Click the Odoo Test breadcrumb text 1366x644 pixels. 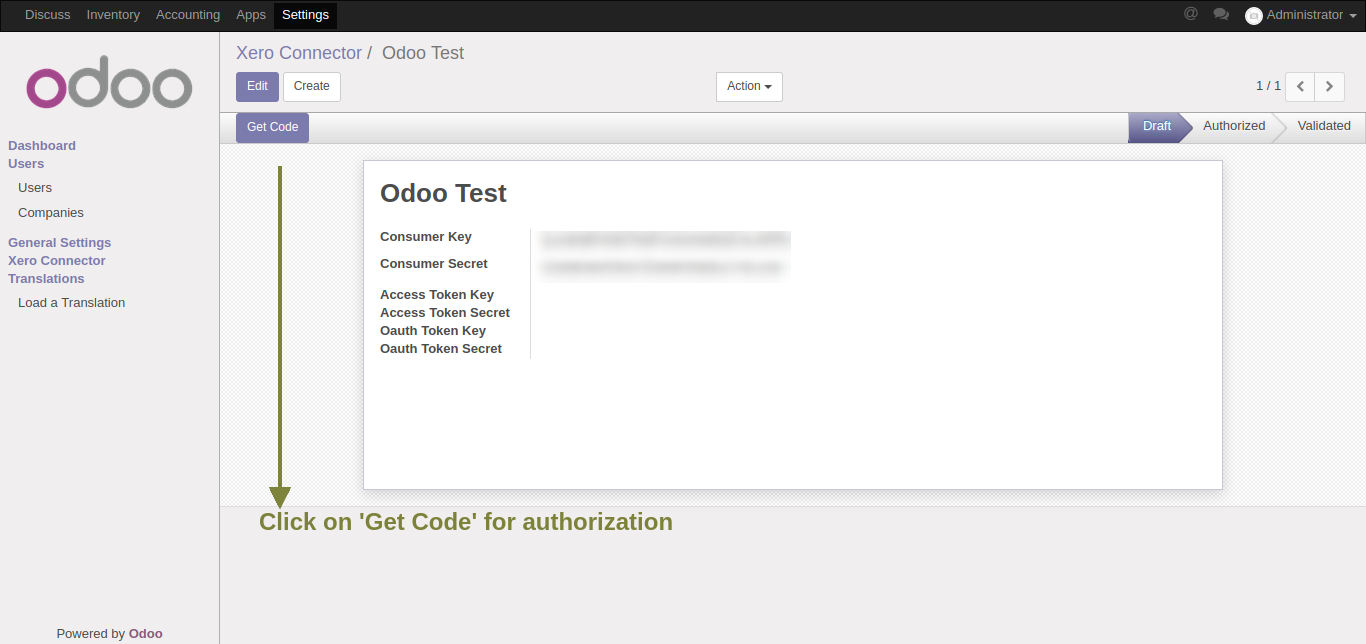423,53
